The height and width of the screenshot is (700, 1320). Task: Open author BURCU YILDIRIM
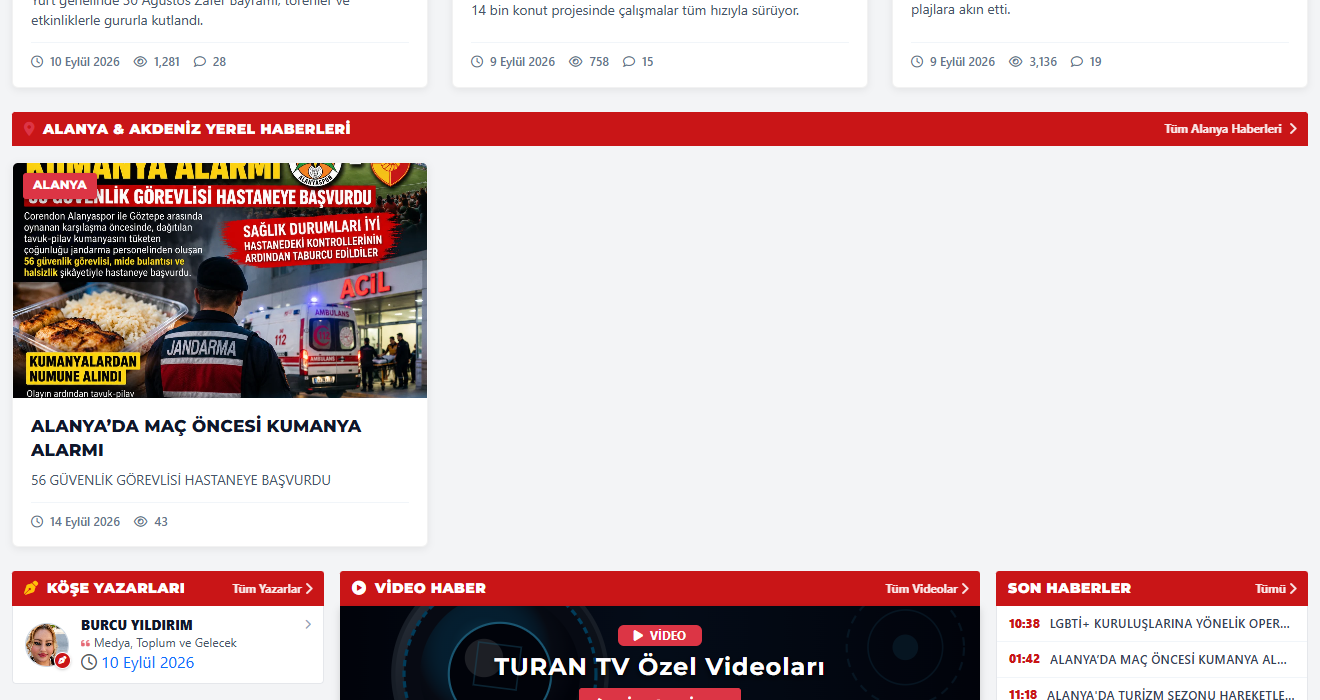137,625
